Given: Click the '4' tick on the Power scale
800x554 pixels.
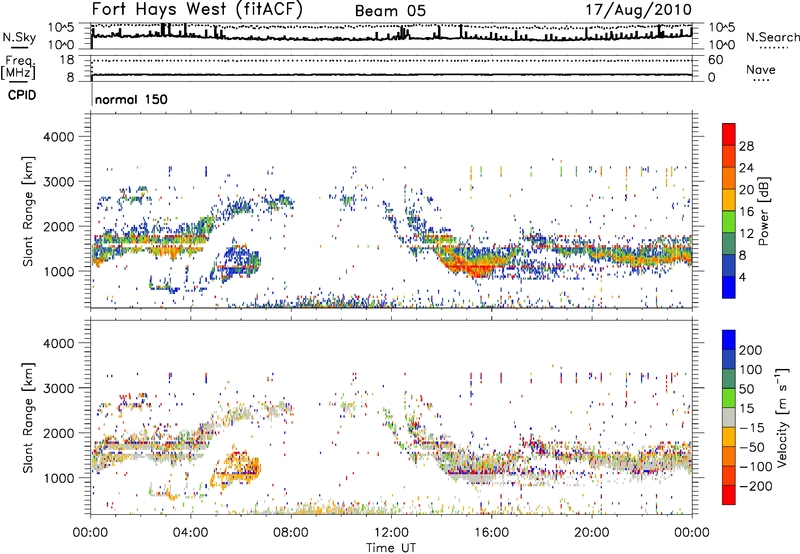Looking at the screenshot, I should tap(743, 277).
